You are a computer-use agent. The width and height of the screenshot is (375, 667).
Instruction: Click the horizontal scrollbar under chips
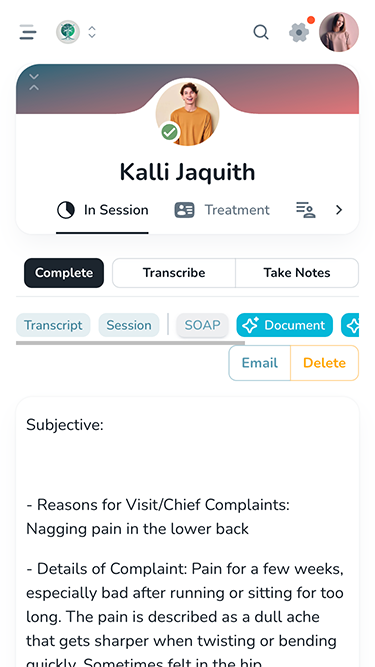[130, 343]
